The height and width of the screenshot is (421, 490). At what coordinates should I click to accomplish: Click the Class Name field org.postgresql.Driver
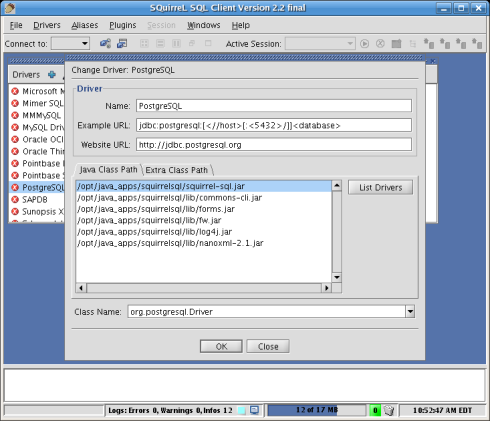coord(266,312)
